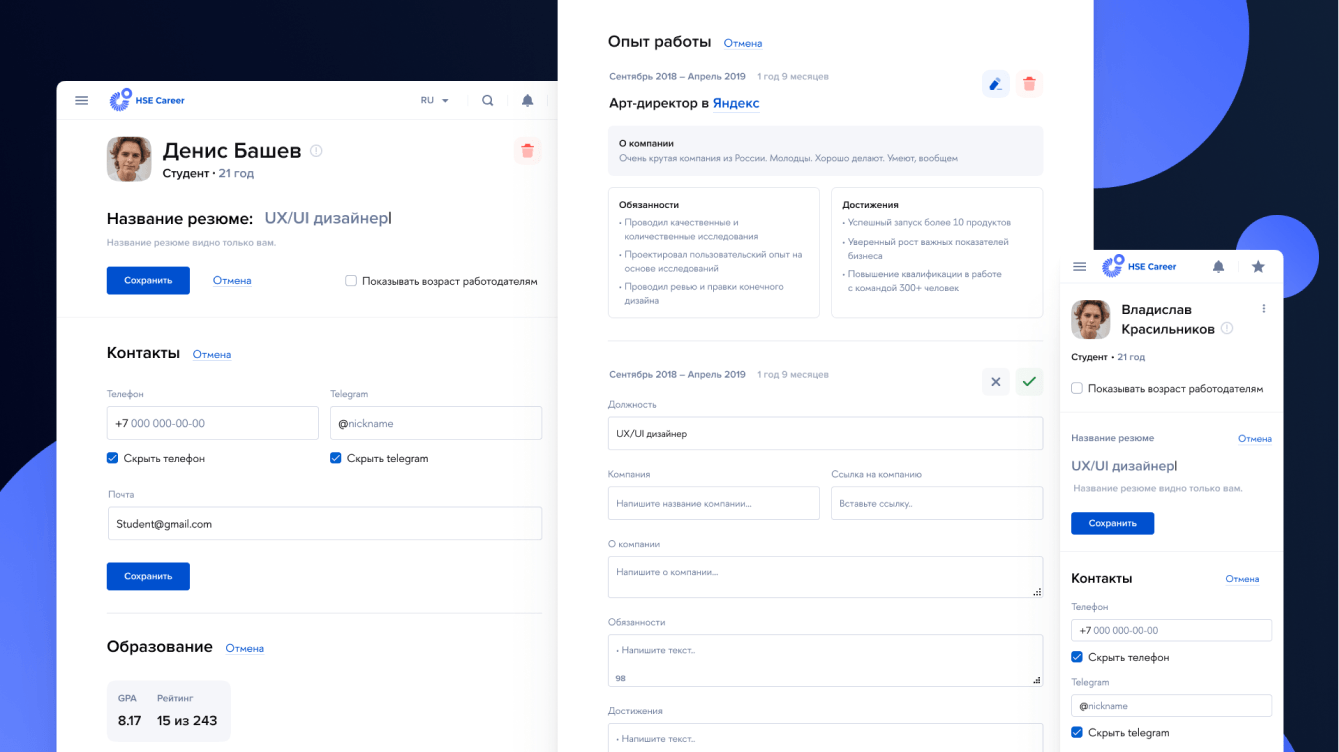
Task: Click Отмена next to Образование
Action: coord(245,648)
